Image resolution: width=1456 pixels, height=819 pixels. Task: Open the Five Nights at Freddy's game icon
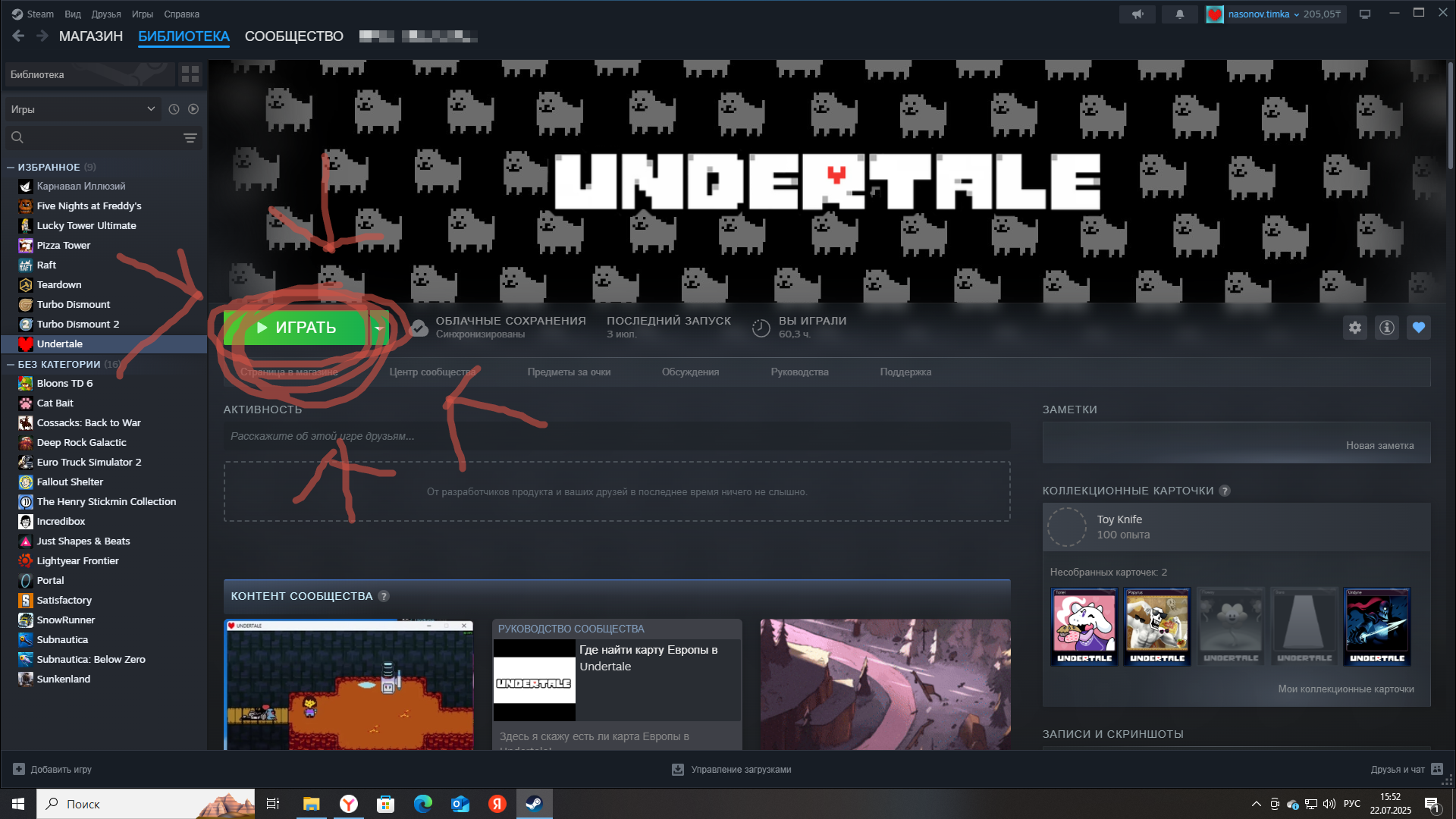pyautogui.click(x=26, y=206)
